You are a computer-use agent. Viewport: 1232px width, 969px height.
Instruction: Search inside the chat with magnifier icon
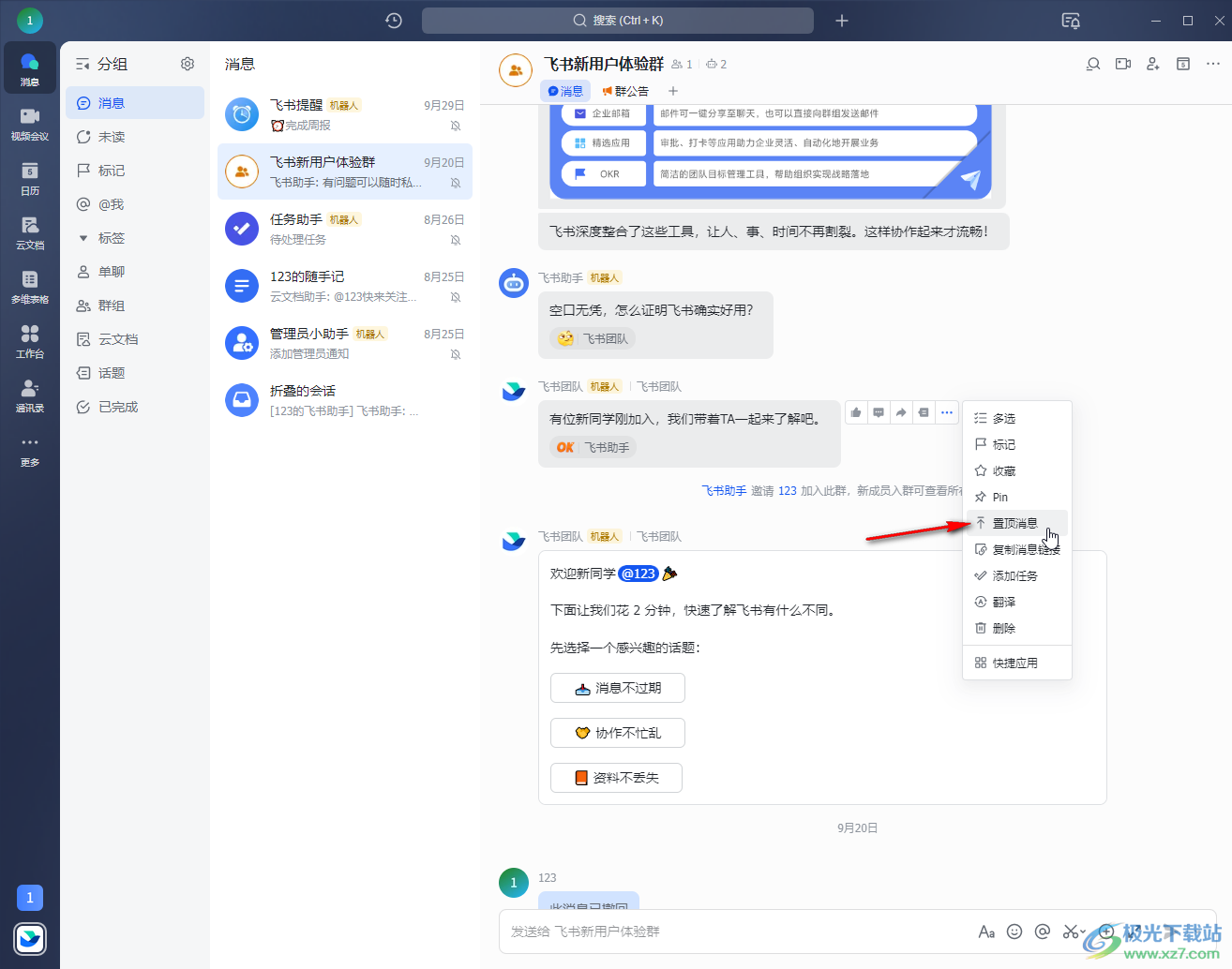[x=1093, y=64]
